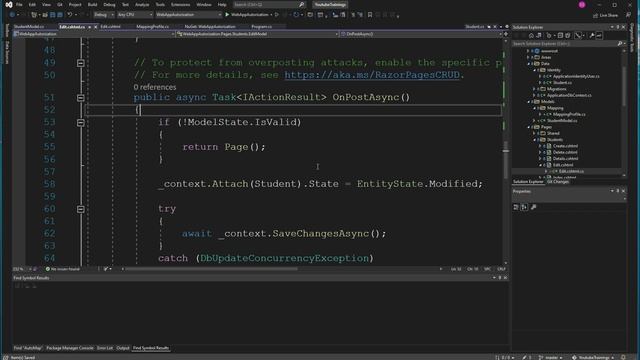Viewport: 640px width, 360px height.
Task: Click the Solution Explorer home icon
Action: pos(531,36)
